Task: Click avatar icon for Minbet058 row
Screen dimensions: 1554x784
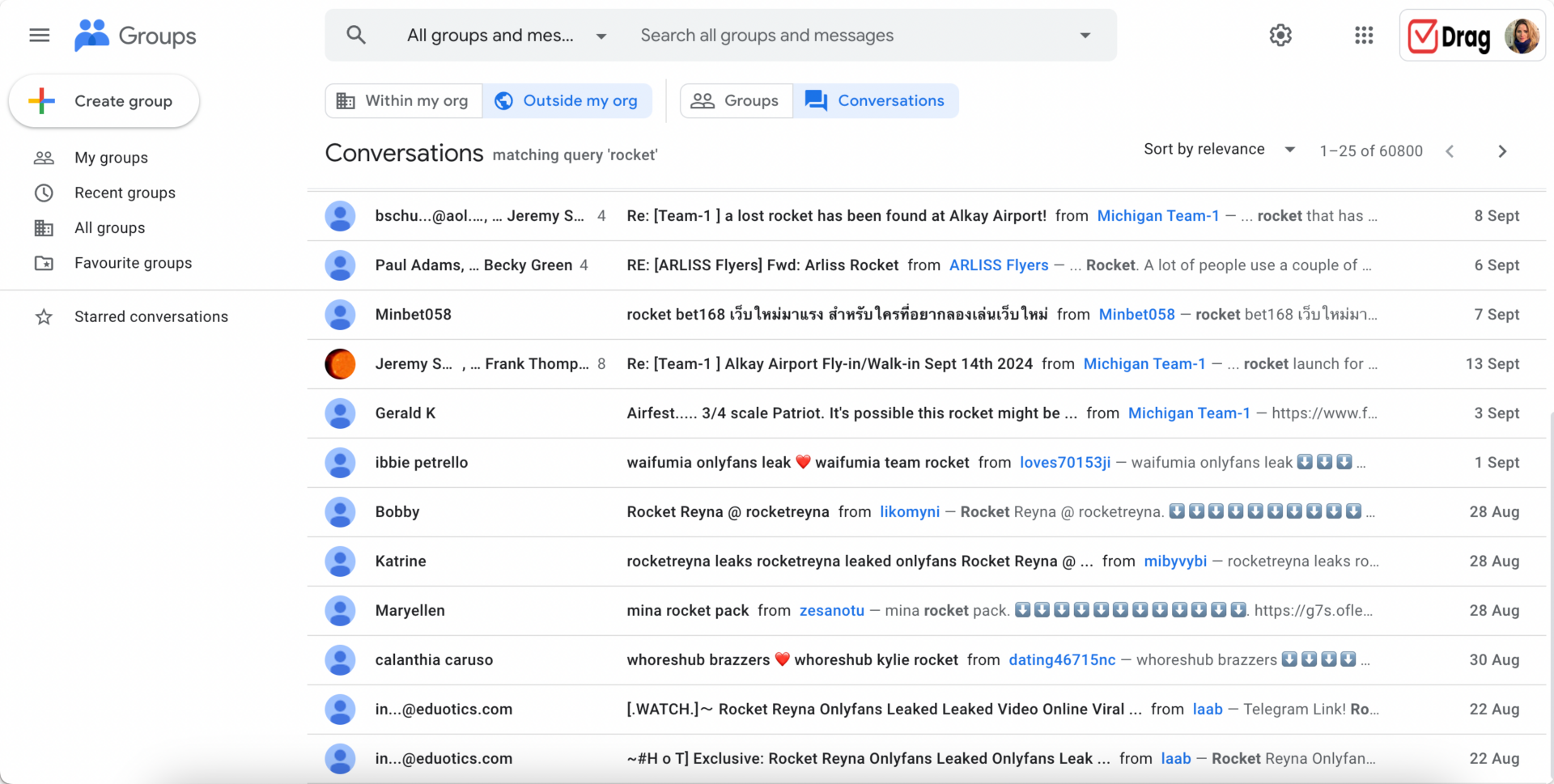Action: click(x=340, y=315)
